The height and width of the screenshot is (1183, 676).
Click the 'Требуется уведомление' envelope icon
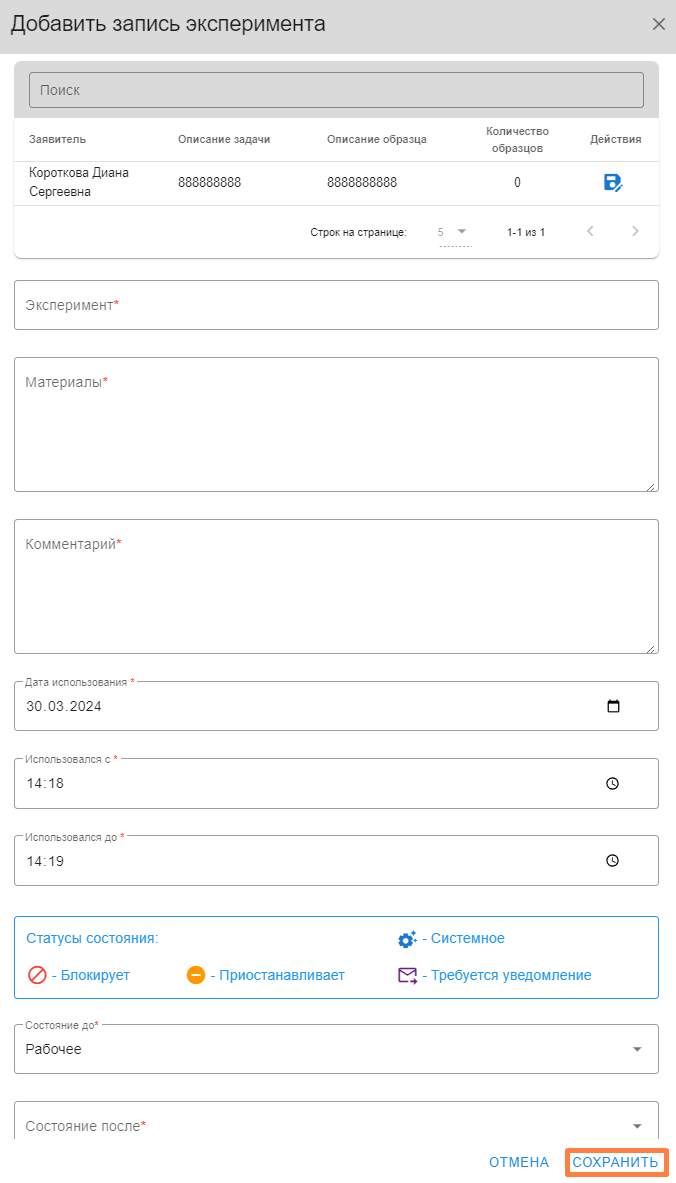tap(407, 975)
